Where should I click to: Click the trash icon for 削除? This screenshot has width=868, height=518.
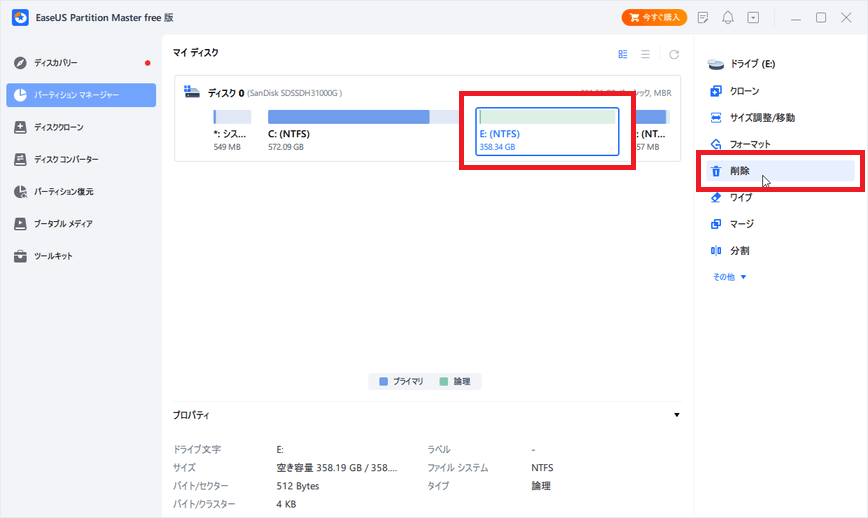[x=715, y=171]
